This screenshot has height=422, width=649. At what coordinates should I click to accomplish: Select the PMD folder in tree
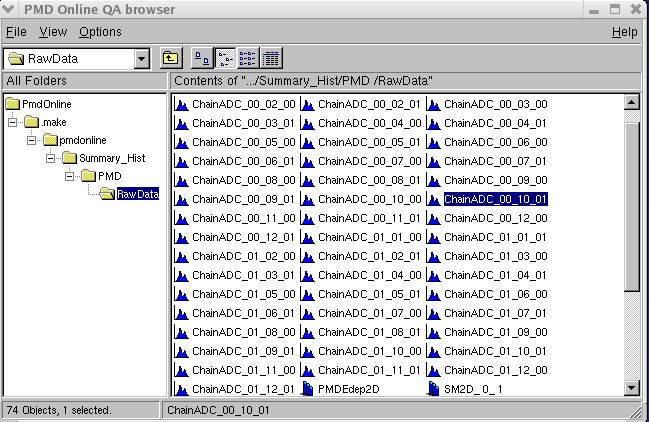point(101,176)
